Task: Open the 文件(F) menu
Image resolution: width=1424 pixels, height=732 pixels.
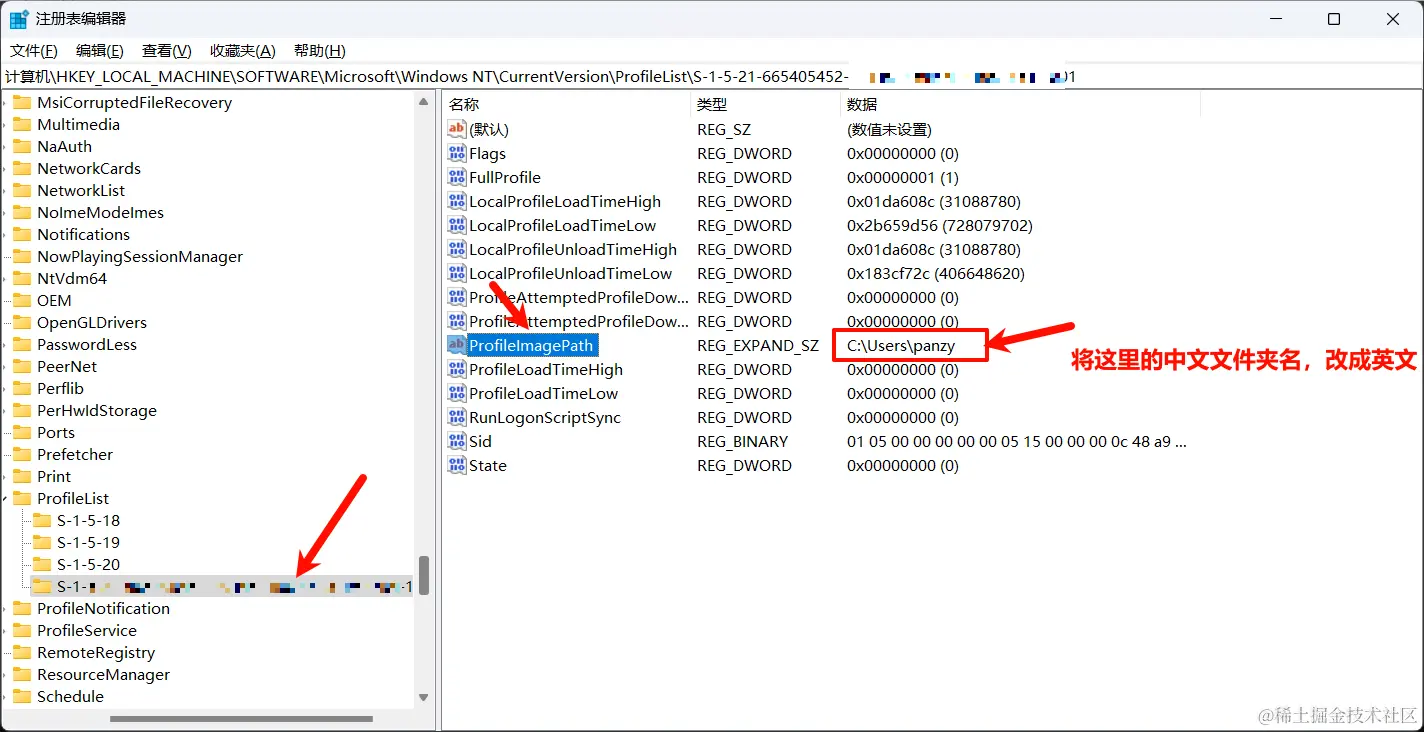Action: 34,51
